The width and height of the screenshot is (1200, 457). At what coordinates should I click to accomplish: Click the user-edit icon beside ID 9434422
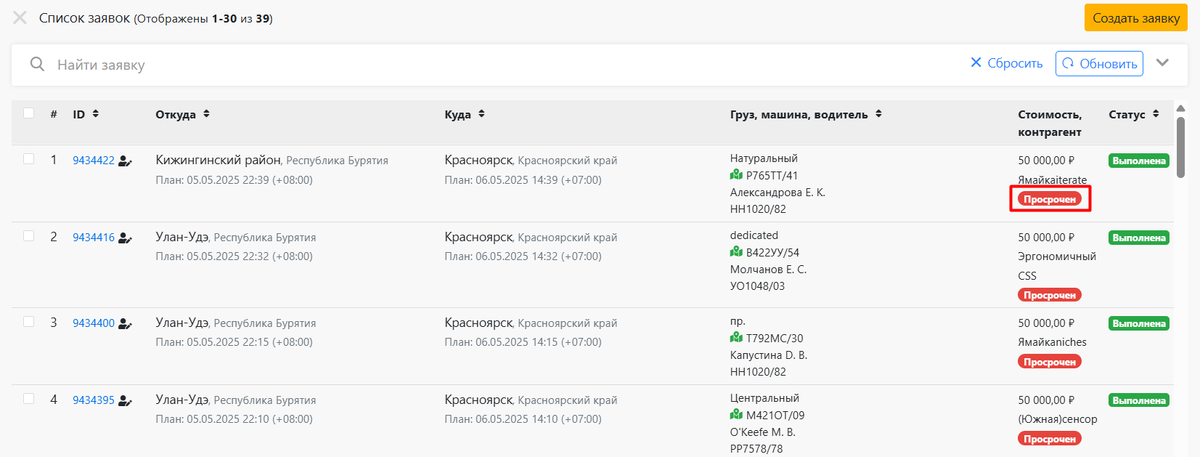tap(125, 160)
